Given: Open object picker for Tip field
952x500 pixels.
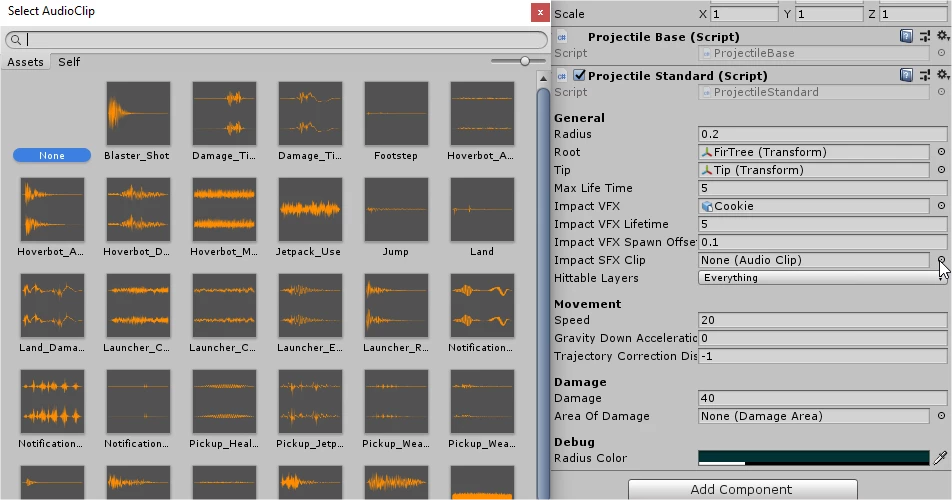Looking at the screenshot, I should [x=941, y=170].
